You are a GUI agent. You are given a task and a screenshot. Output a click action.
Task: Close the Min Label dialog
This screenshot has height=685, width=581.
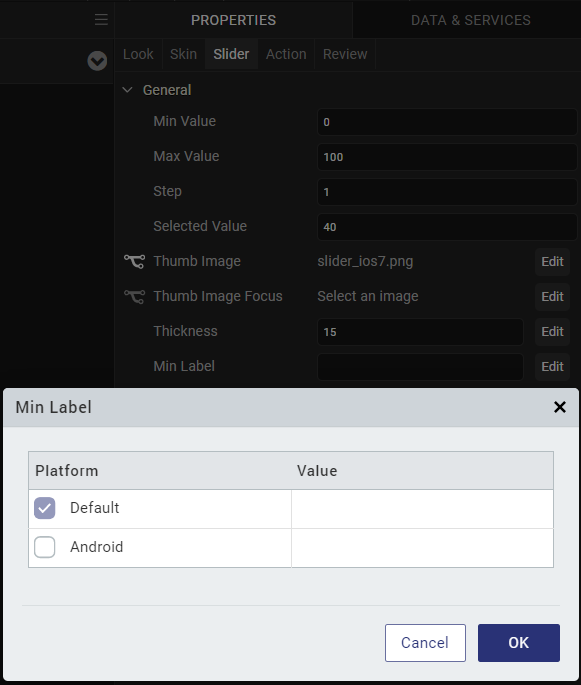[x=560, y=407]
